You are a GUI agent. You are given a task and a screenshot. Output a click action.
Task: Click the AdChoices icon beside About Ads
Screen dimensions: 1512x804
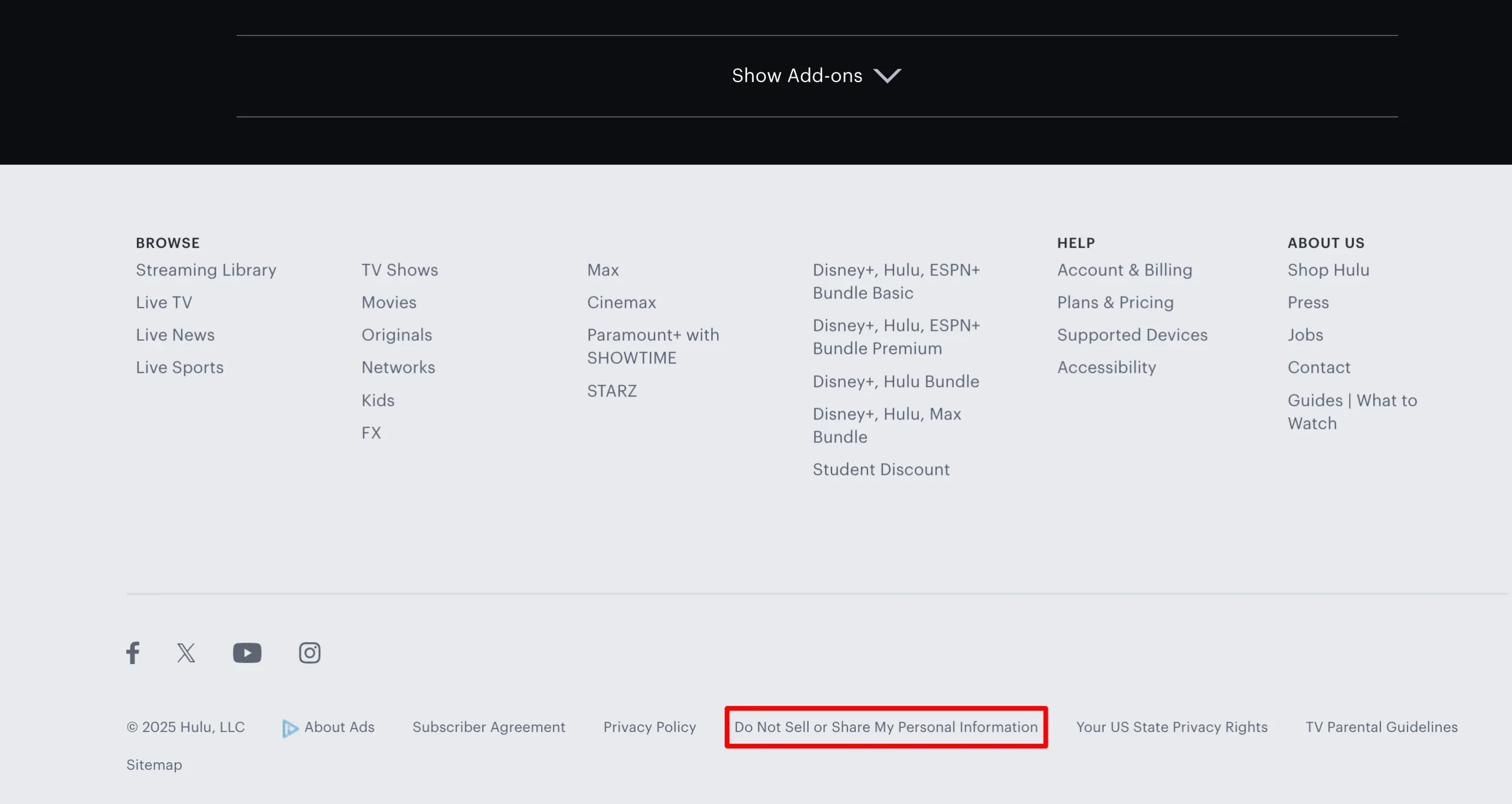(289, 728)
